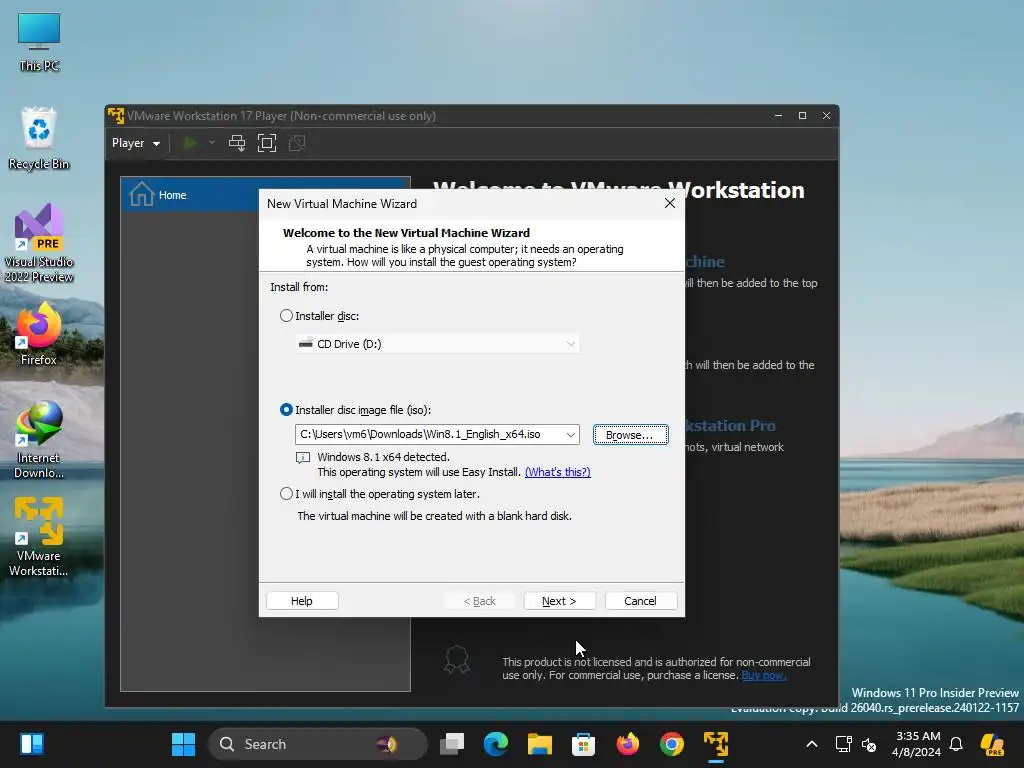1024x768 pixels.
Task: Maximize the VMware Workstation Player window
Action: tap(803, 116)
